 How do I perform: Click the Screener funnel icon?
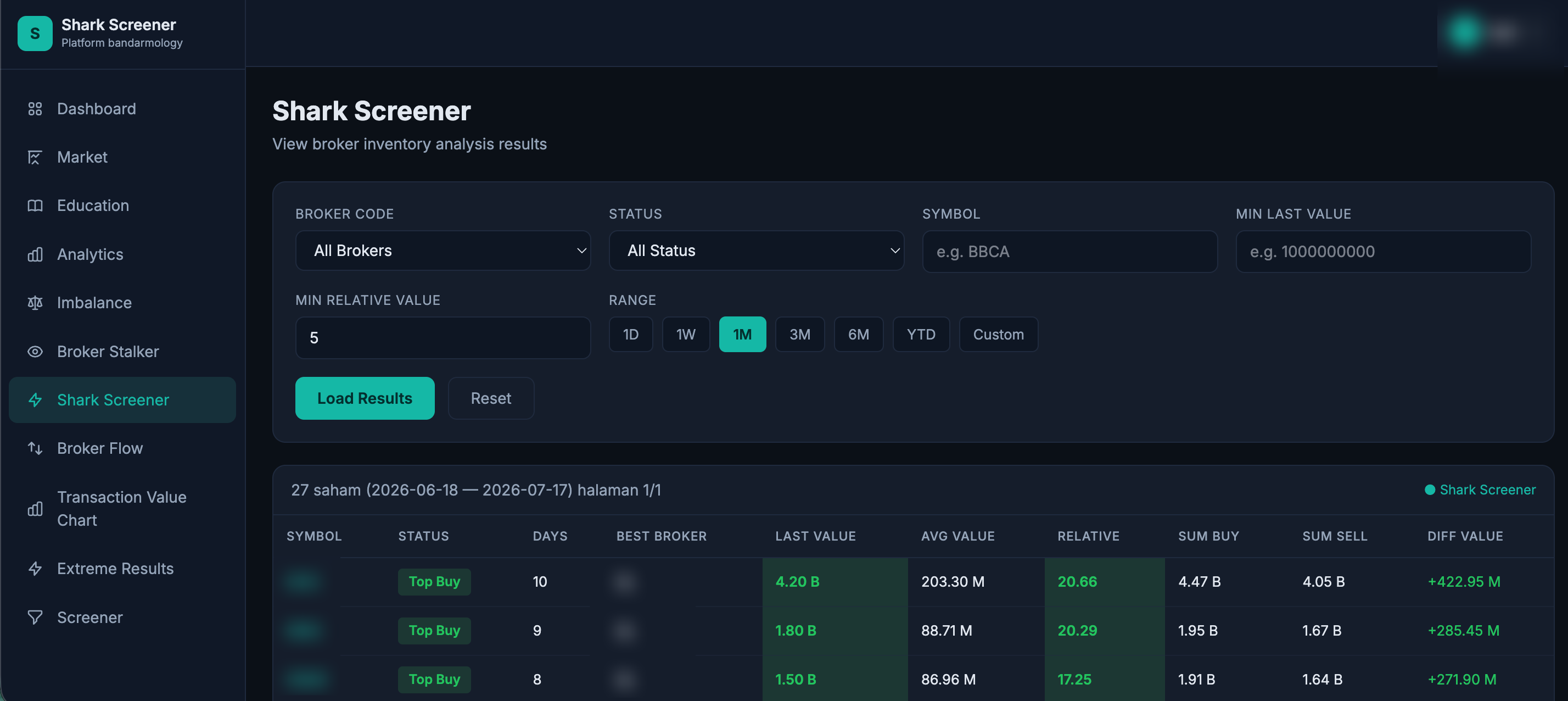tap(35, 617)
